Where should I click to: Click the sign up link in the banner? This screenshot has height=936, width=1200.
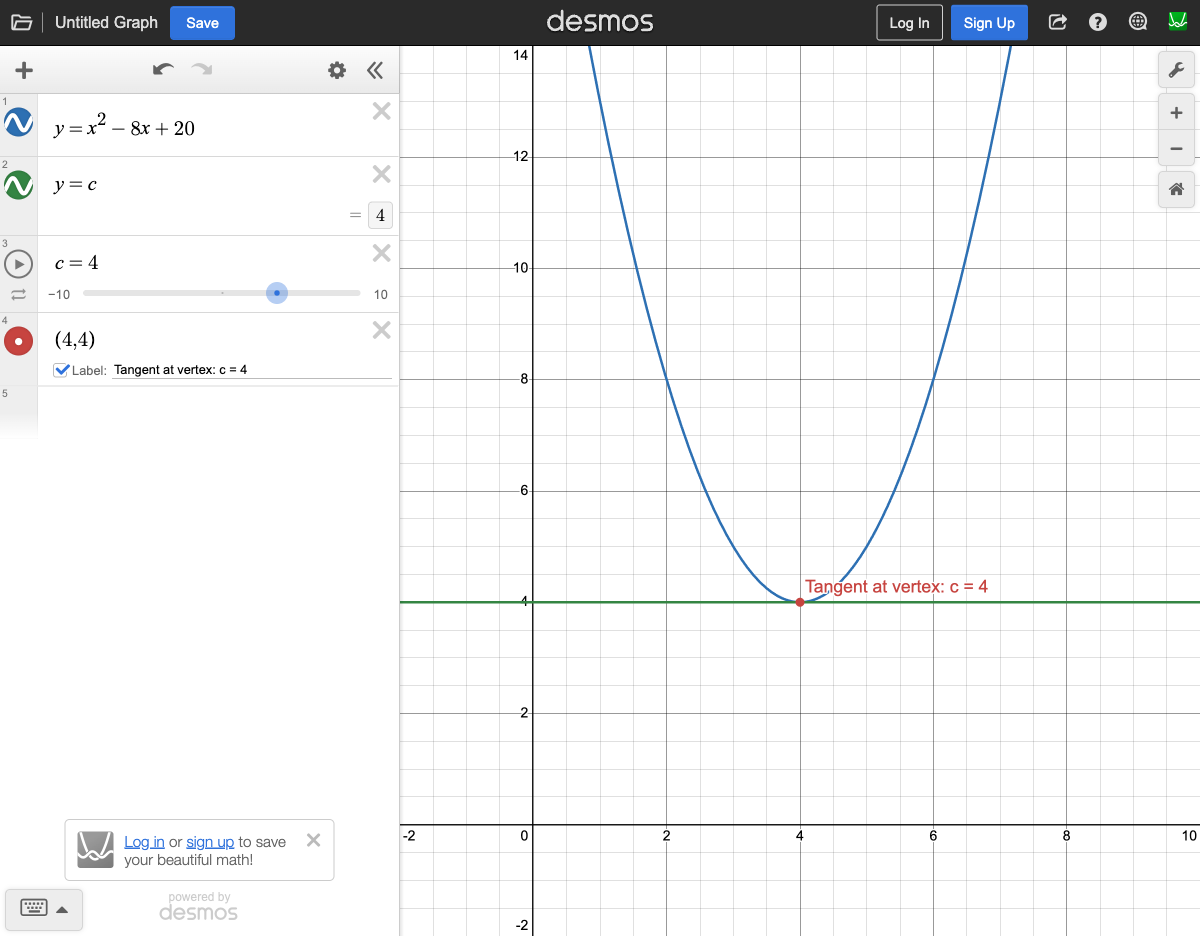210,842
